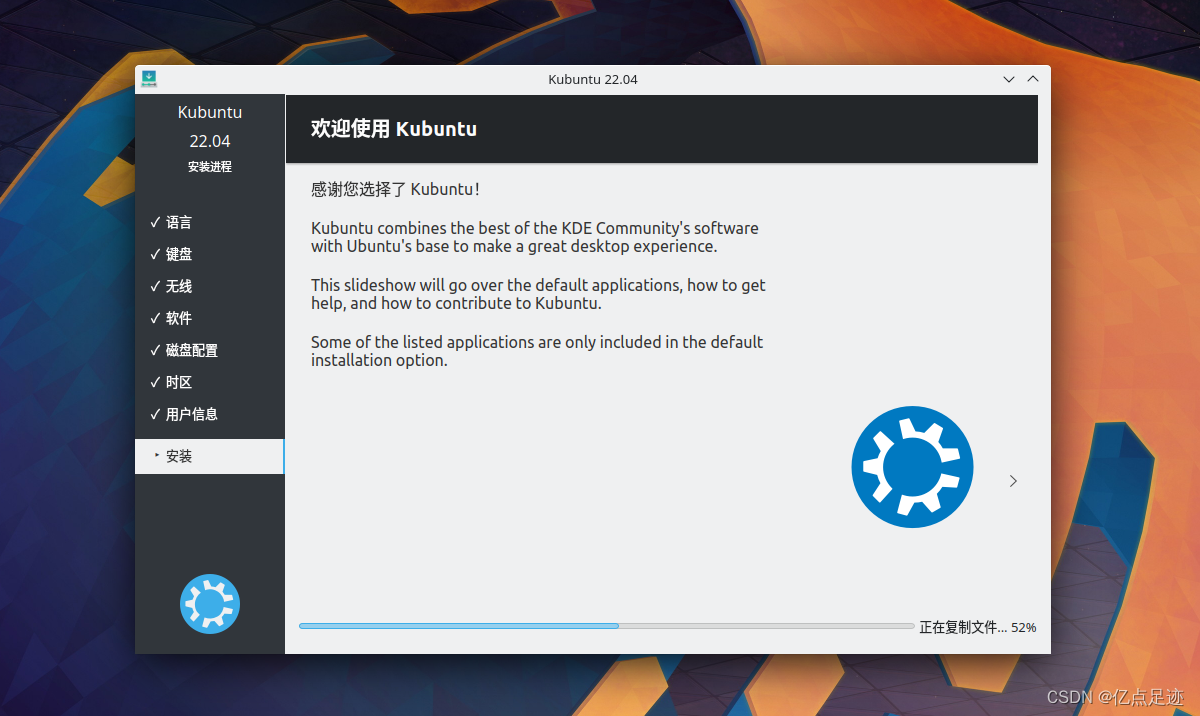Click the paragraph starting 'This slideshow will go over'
This screenshot has height=716, width=1200.
tap(538, 294)
